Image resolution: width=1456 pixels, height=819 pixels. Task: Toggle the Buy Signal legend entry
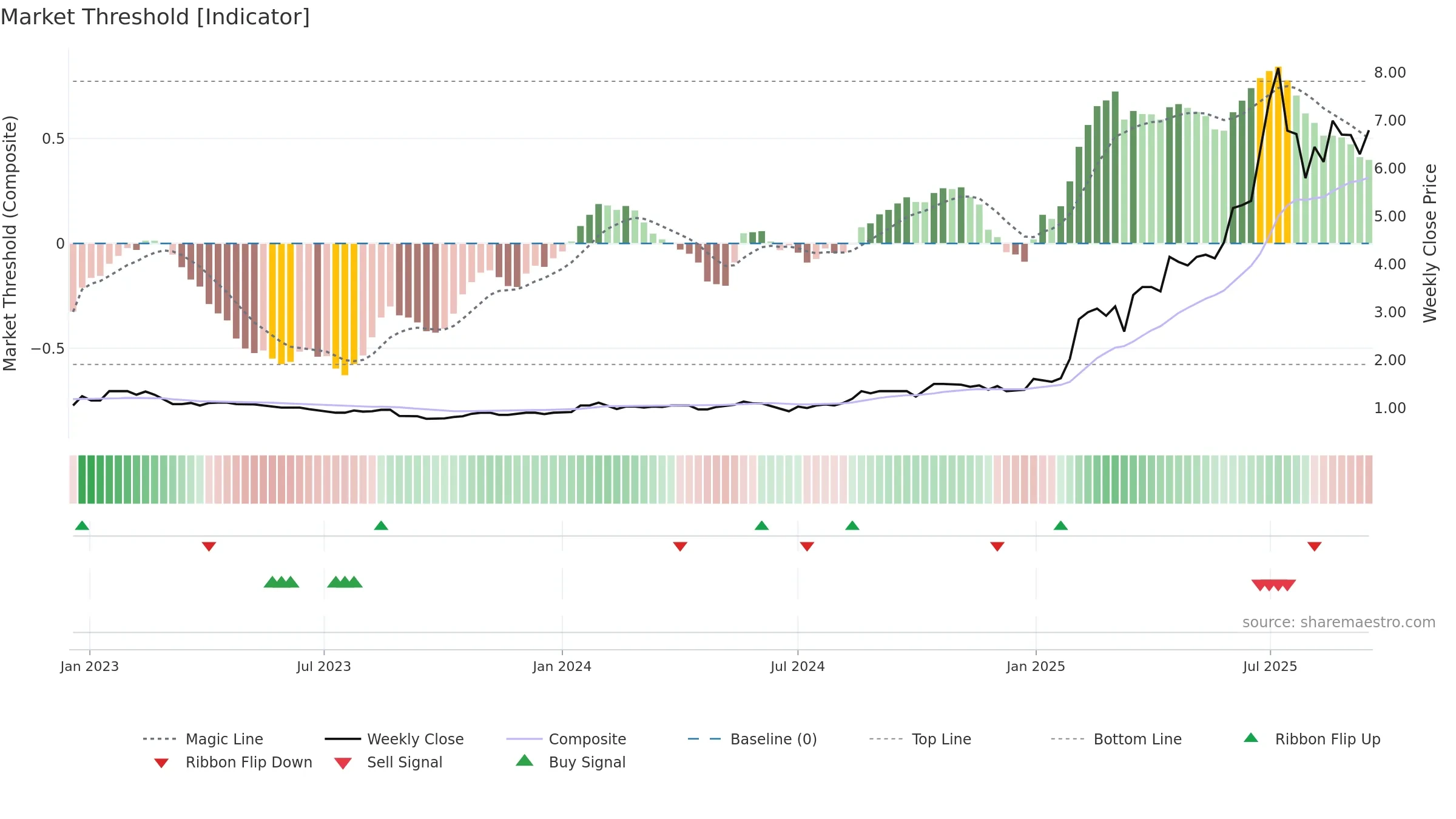[x=570, y=762]
